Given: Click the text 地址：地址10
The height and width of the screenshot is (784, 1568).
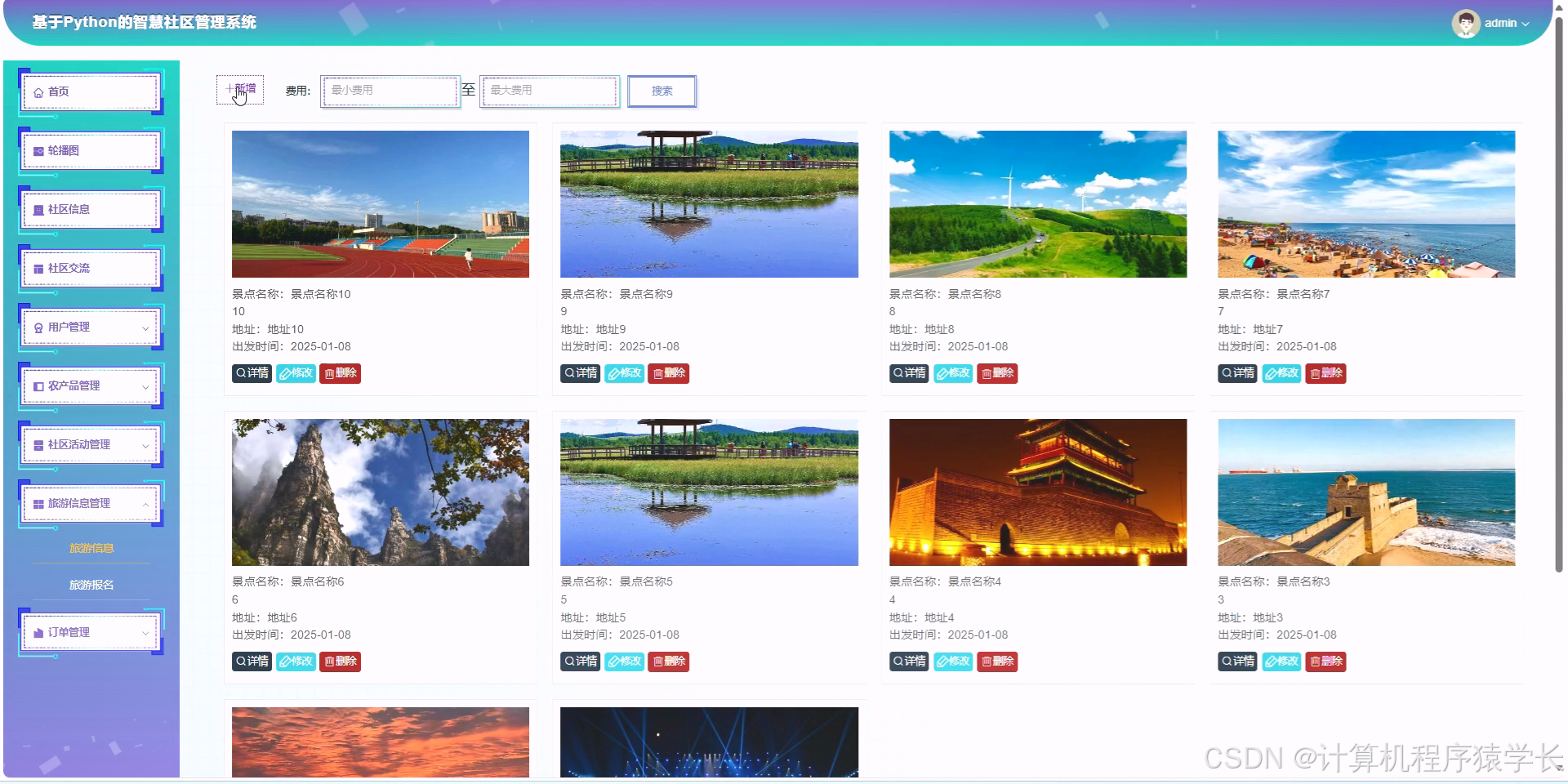Looking at the screenshot, I should click(x=268, y=329).
